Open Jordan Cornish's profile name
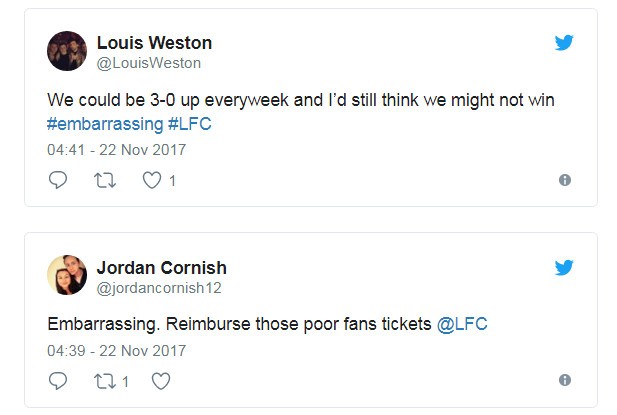This screenshot has height=415, width=617. click(x=161, y=268)
